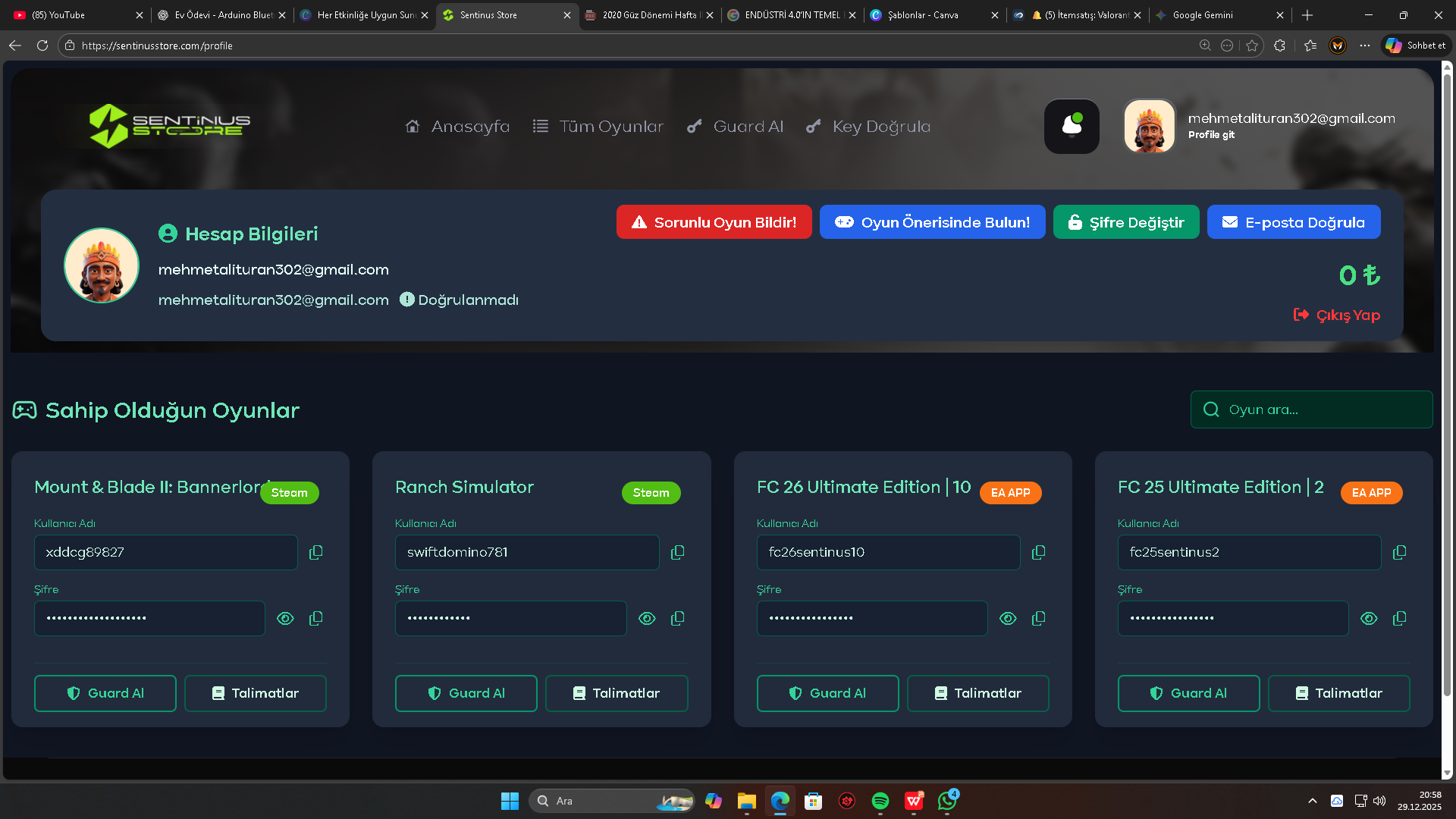Click the Oyun ara search field
The image size is (1456, 819).
[1312, 409]
